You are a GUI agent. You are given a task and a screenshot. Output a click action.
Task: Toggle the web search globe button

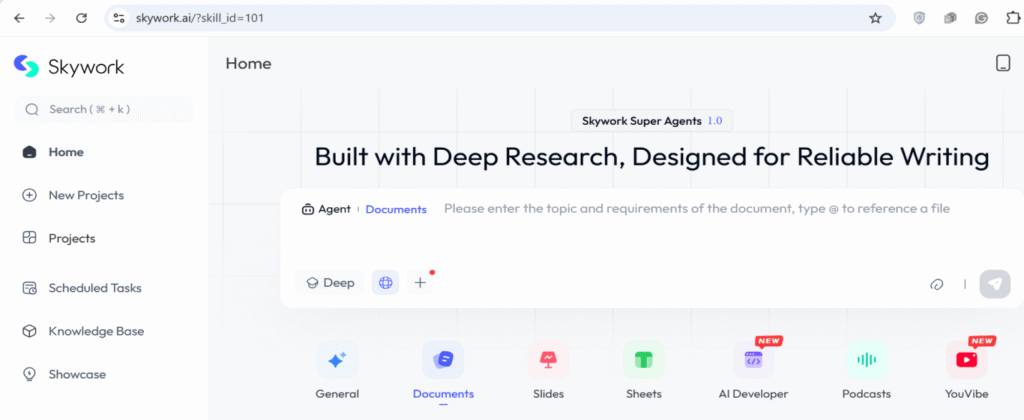(385, 283)
